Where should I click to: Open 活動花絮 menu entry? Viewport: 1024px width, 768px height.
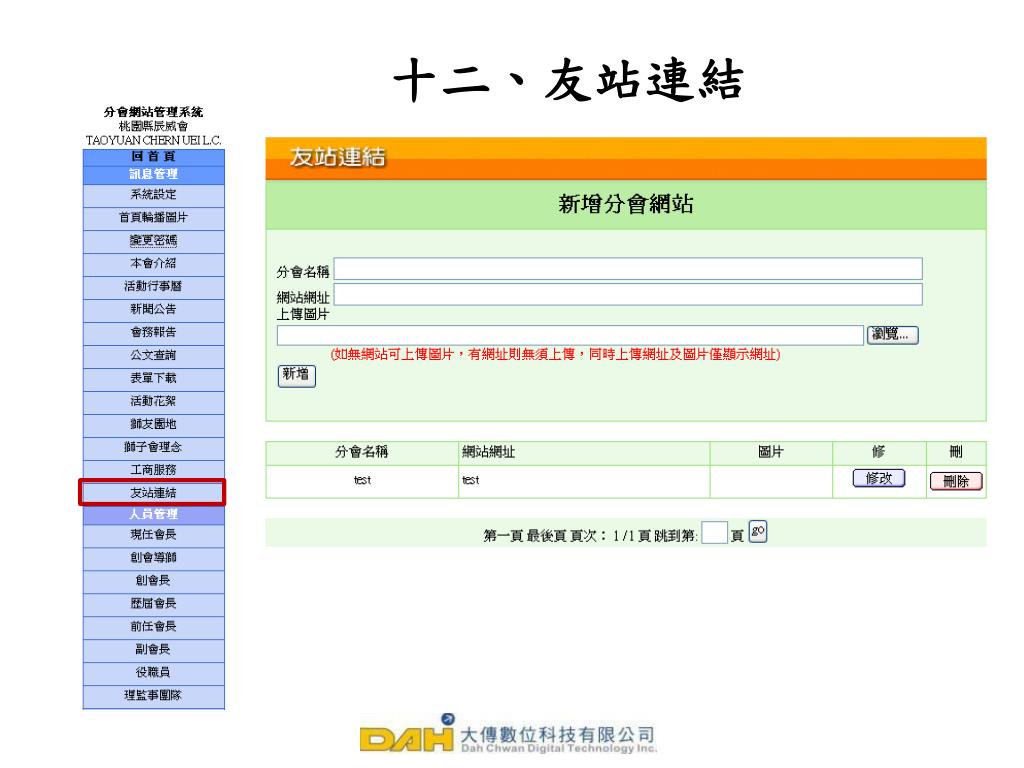coord(153,401)
